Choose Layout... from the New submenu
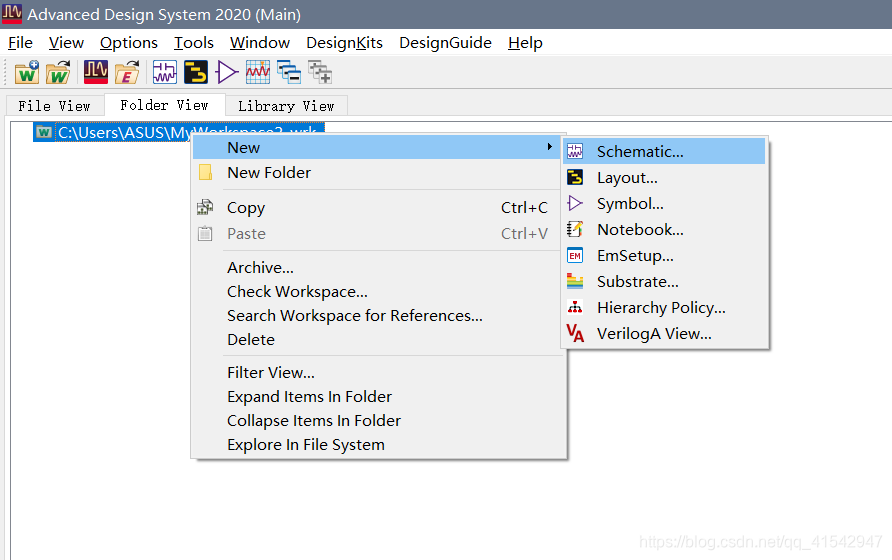Viewport: 892px width, 560px height. (664, 178)
